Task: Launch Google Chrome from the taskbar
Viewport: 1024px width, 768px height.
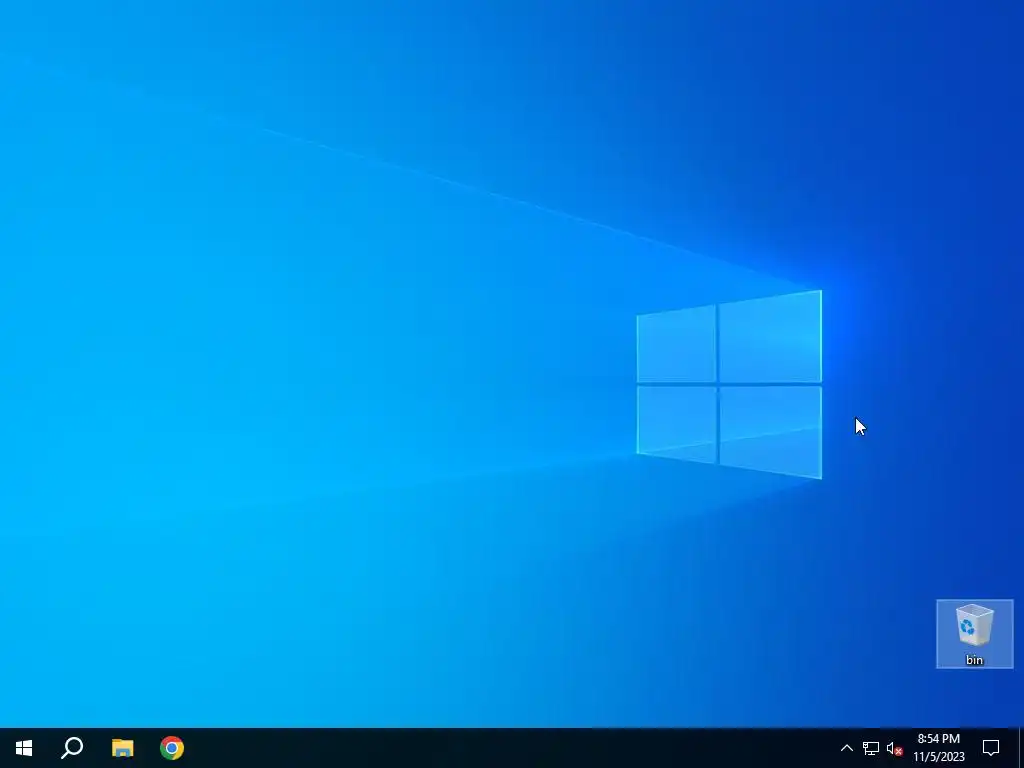Action: coord(172,748)
